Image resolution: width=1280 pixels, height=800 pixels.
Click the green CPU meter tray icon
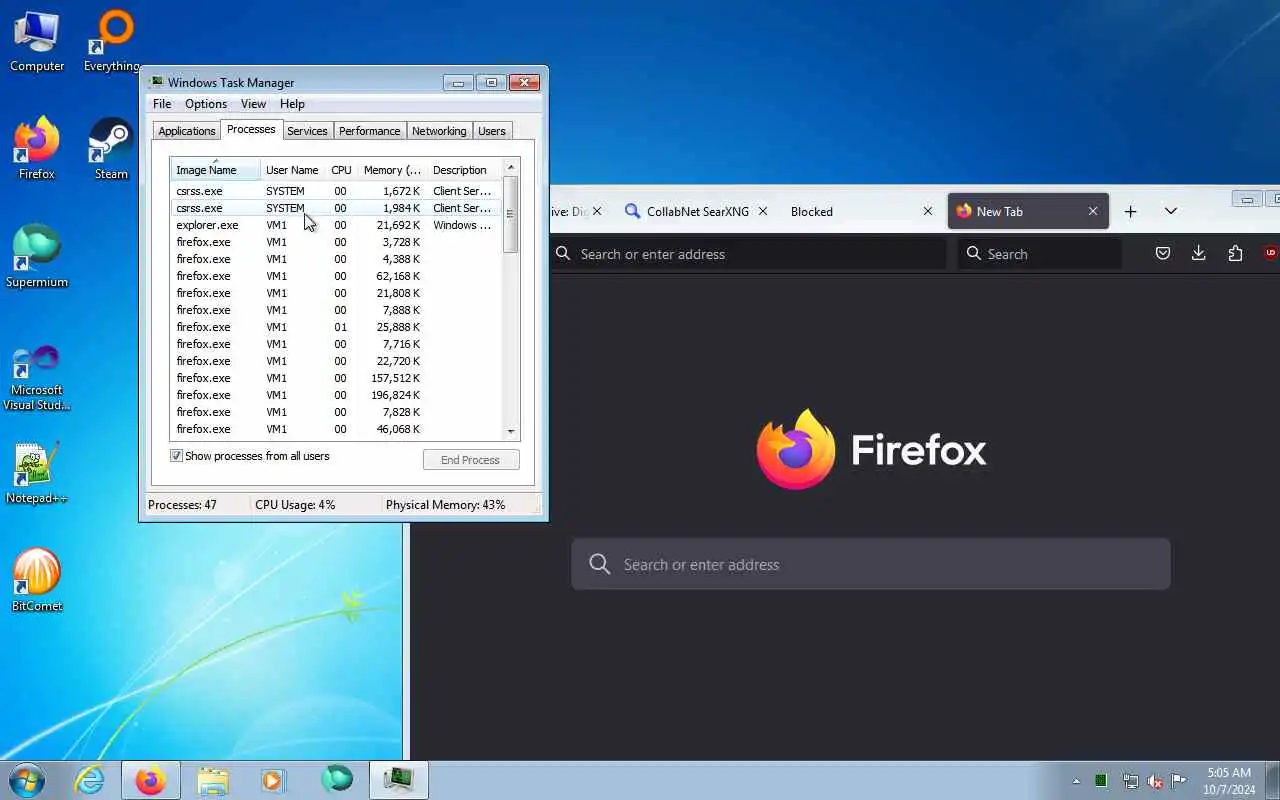click(1101, 781)
